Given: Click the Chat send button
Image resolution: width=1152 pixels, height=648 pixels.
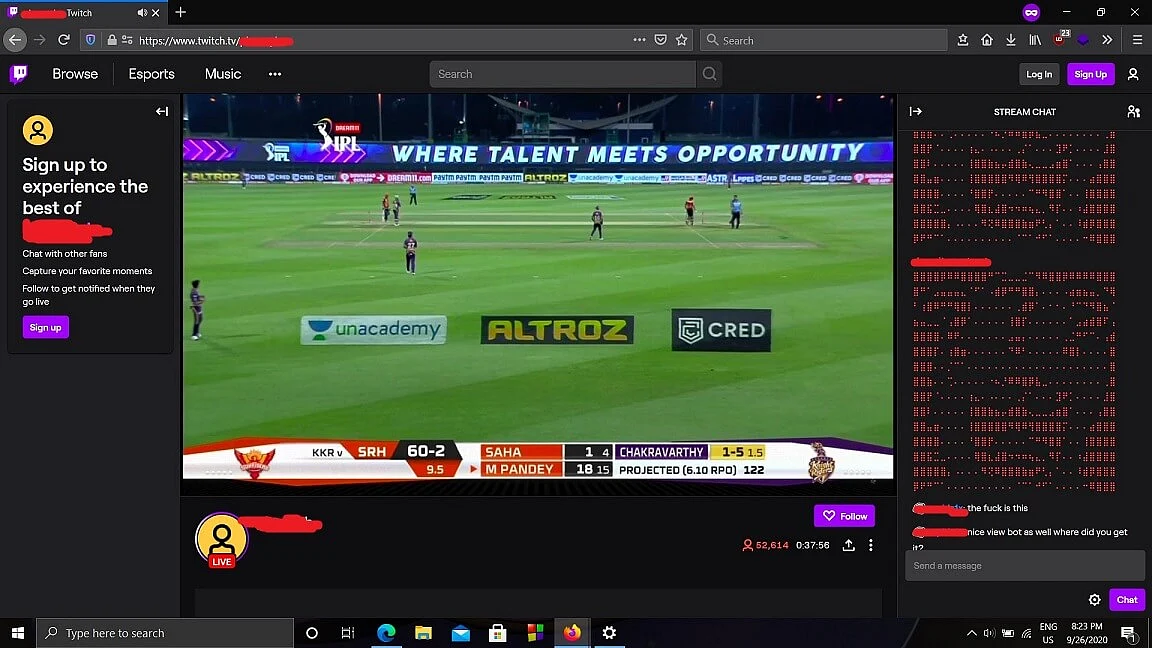Looking at the screenshot, I should [x=1126, y=600].
